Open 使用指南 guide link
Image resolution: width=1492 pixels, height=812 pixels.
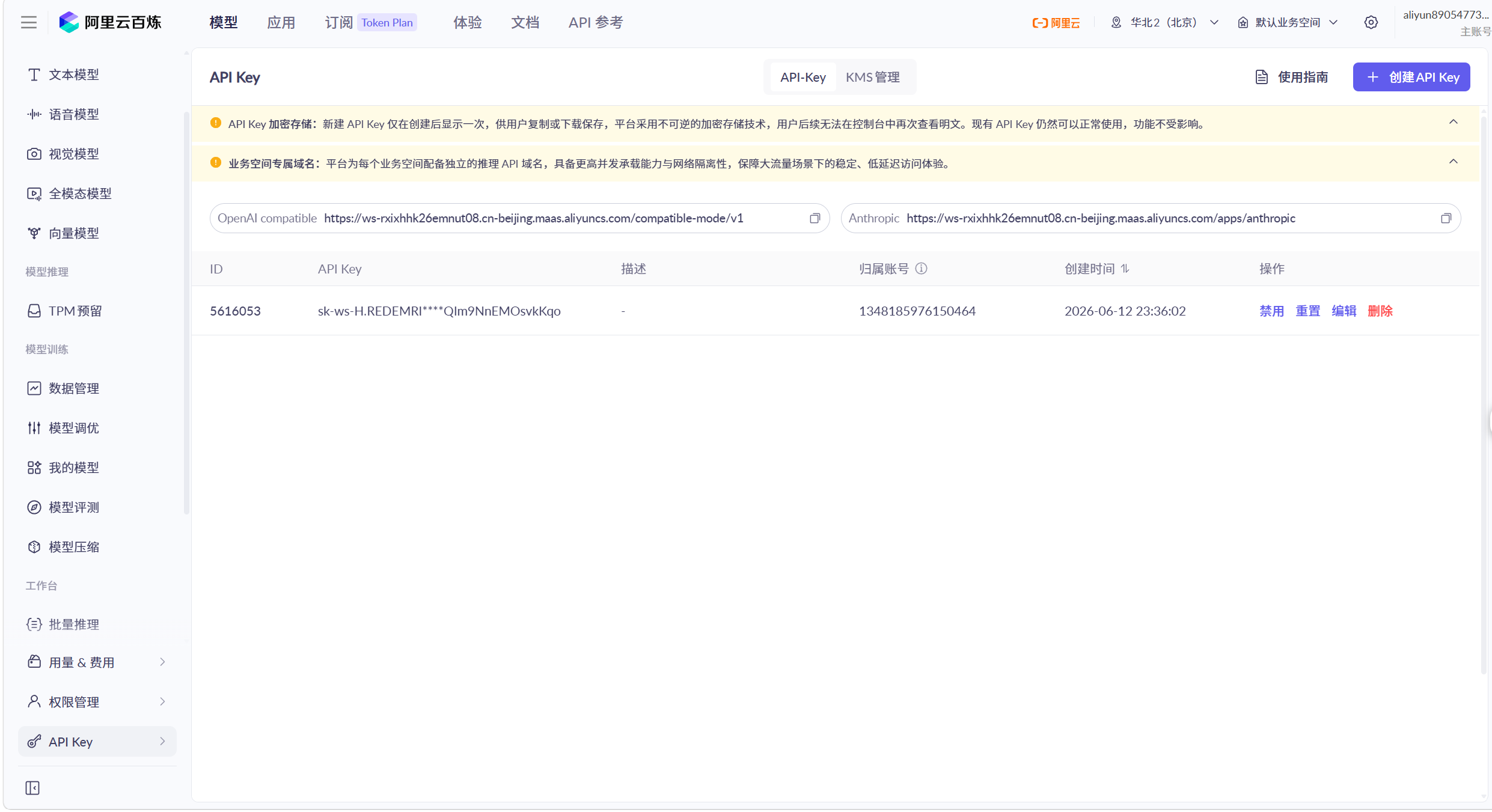click(x=1292, y=77)
